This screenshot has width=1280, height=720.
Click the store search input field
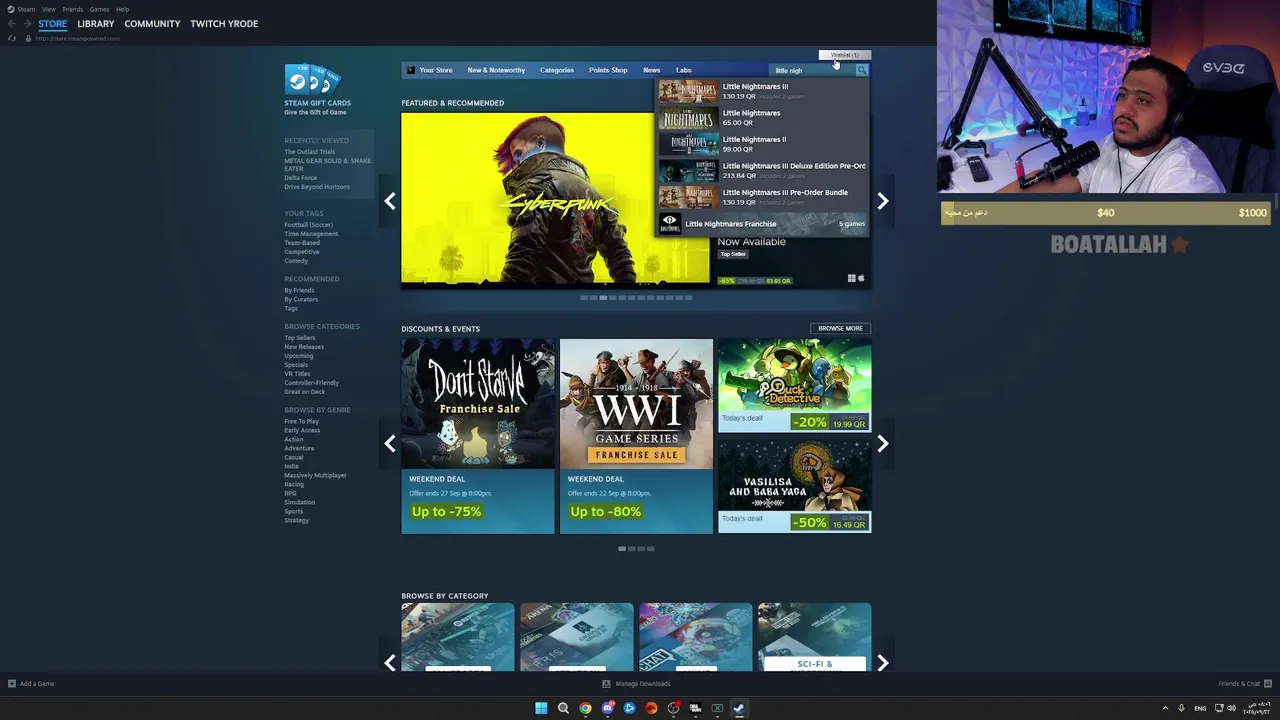(814, 70)
